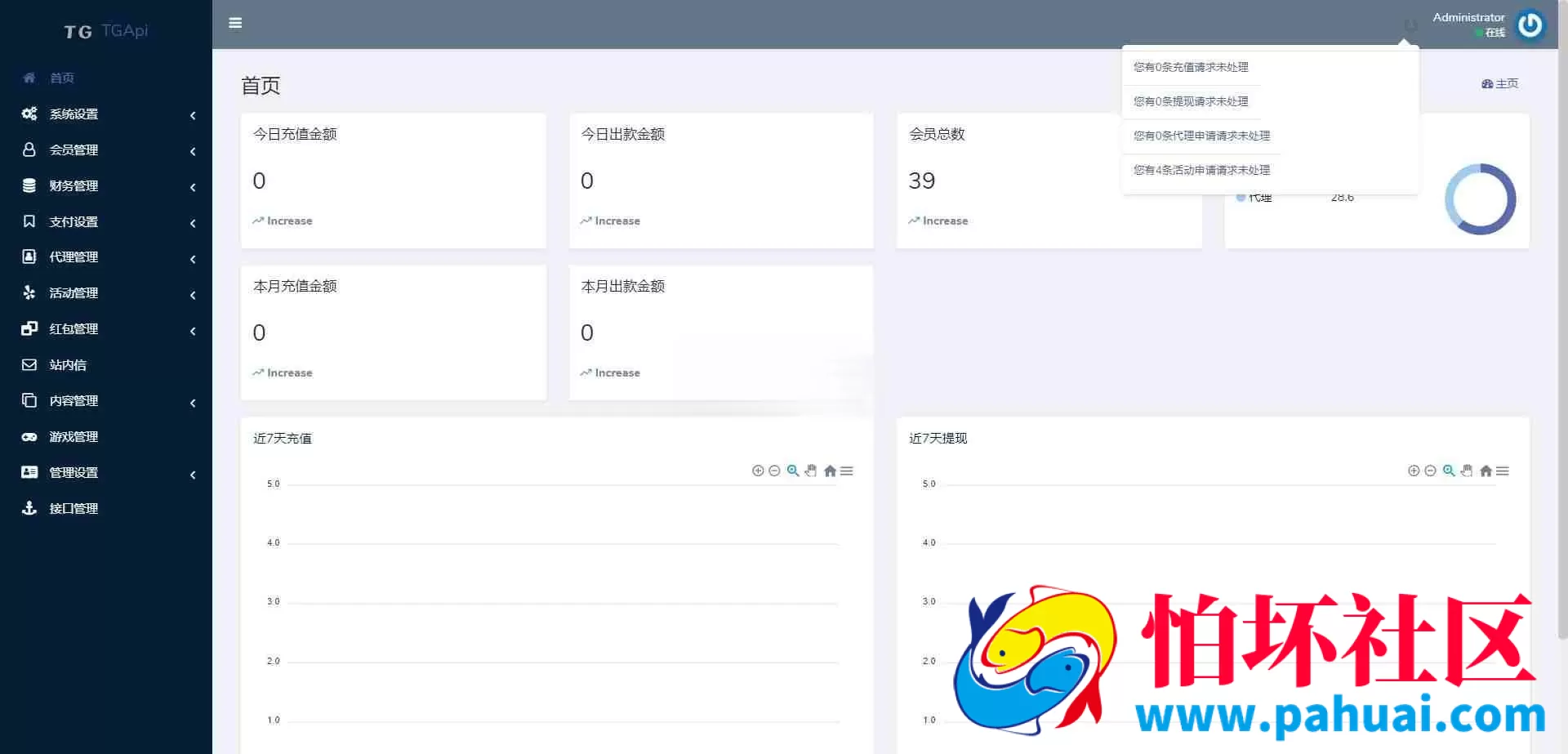The width and height of the screenshot is (1568, 754).
Task: Open the 近7天充值 chart hamburger menu
Action: [x=847, y=471]
